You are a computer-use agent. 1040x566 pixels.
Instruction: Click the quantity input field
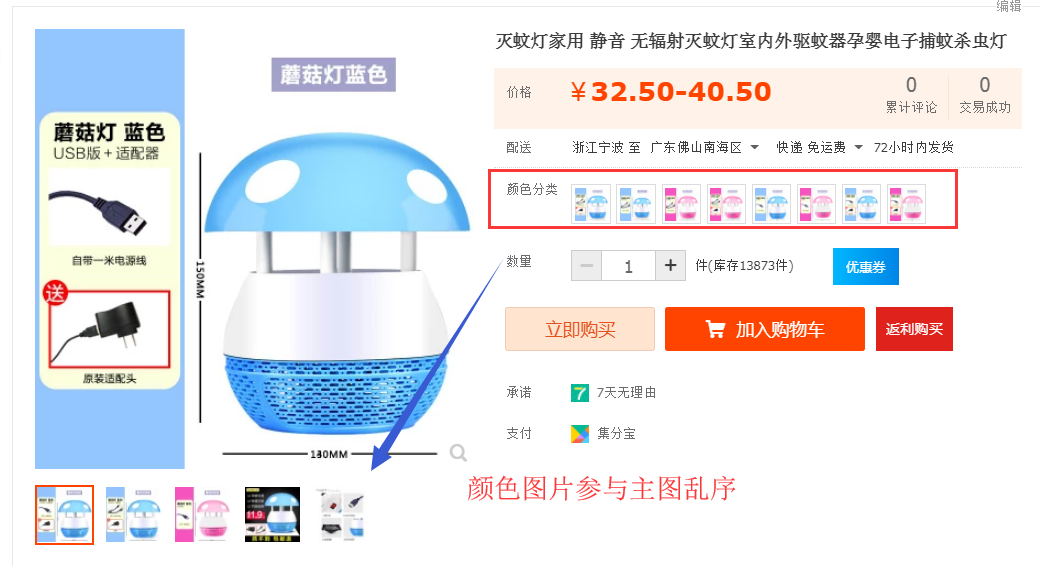coord(628,265)
